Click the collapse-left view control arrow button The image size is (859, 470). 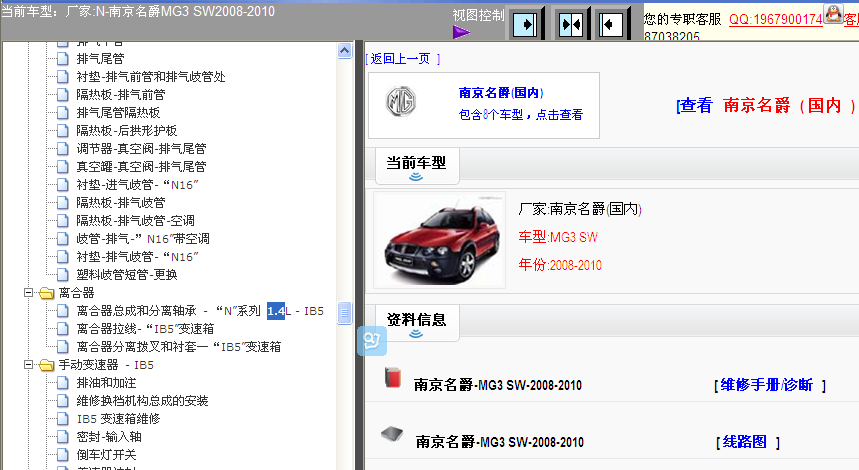611,25
